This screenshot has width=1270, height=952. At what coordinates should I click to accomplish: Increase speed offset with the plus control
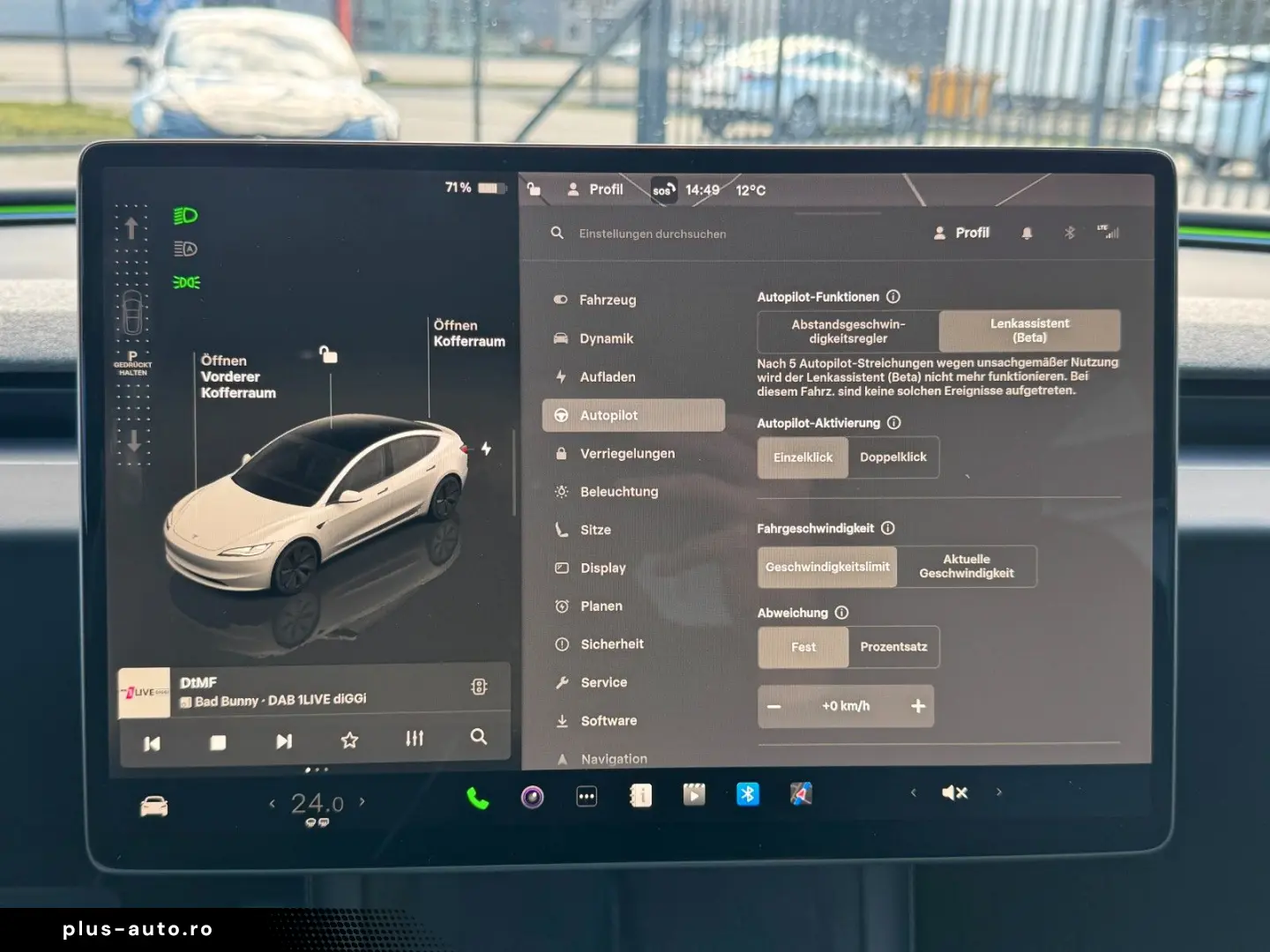pos(917,706)
